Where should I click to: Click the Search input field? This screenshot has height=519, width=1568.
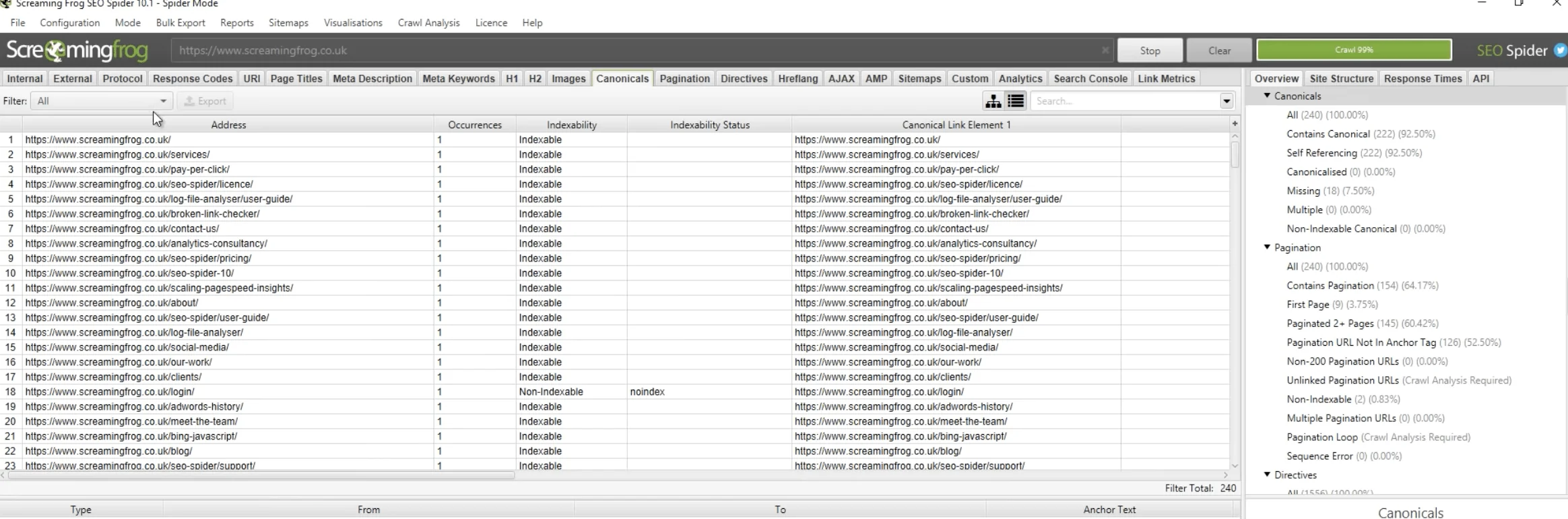(x=1125, y=101)
